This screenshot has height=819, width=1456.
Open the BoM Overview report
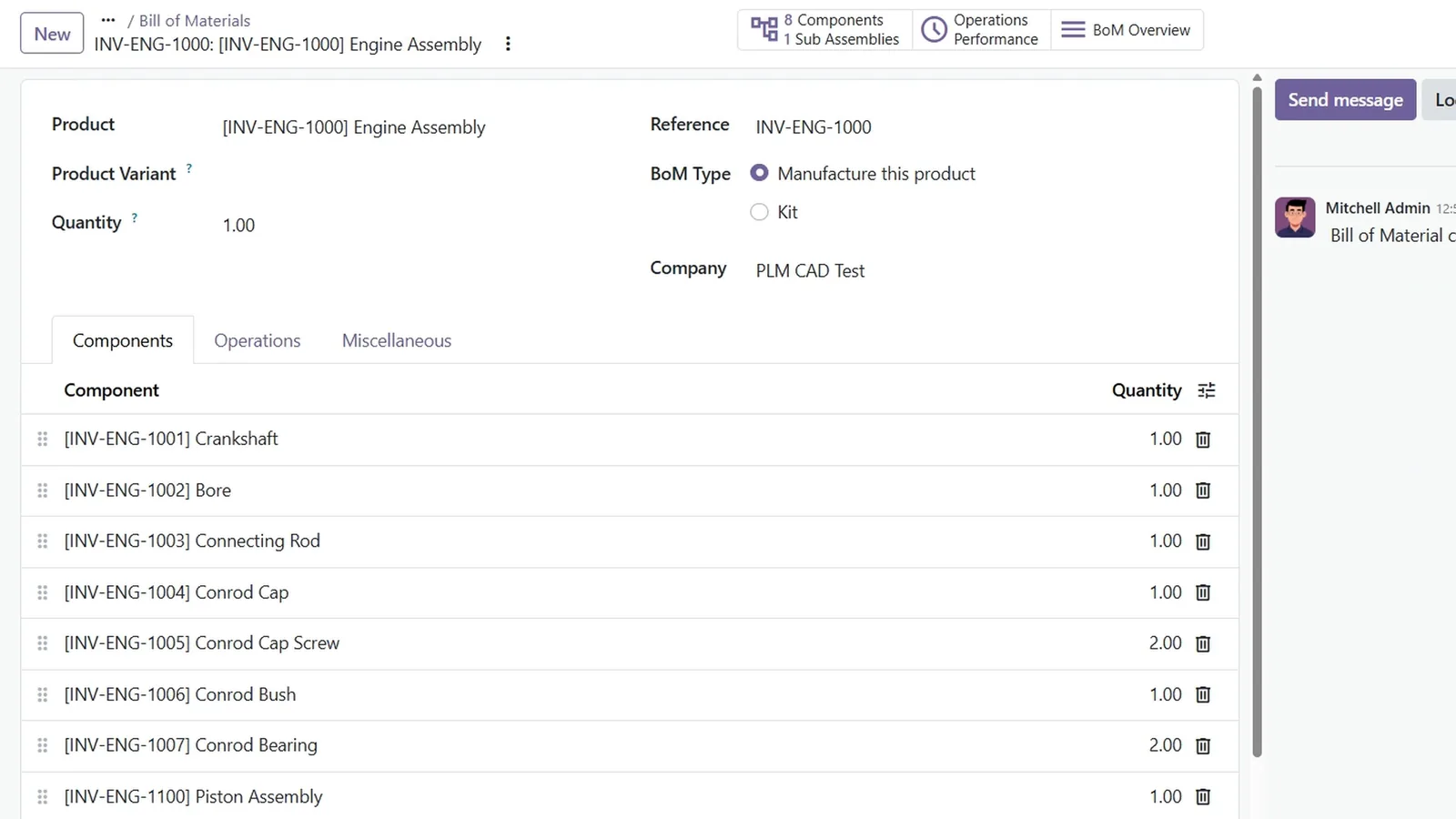tap(1127, 30)
